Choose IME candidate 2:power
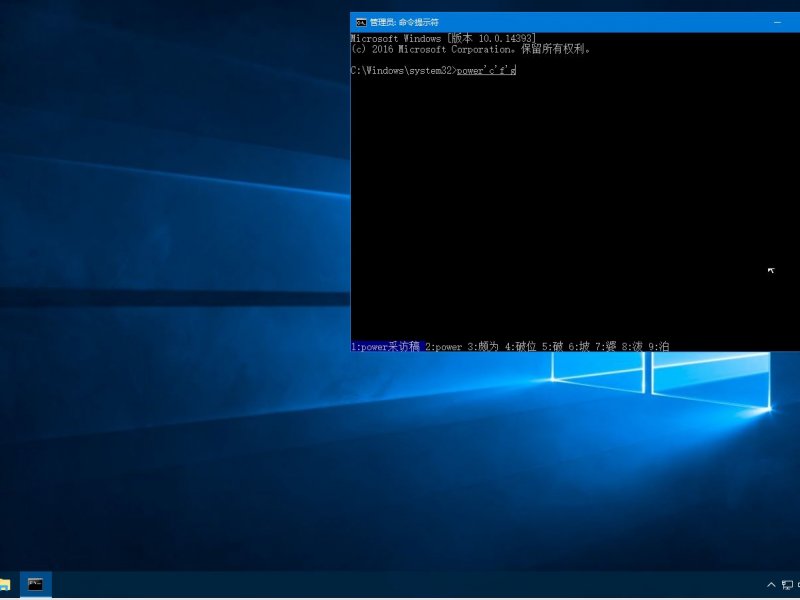This screenshot has height=600, width=800. click(x=443, y=347)
